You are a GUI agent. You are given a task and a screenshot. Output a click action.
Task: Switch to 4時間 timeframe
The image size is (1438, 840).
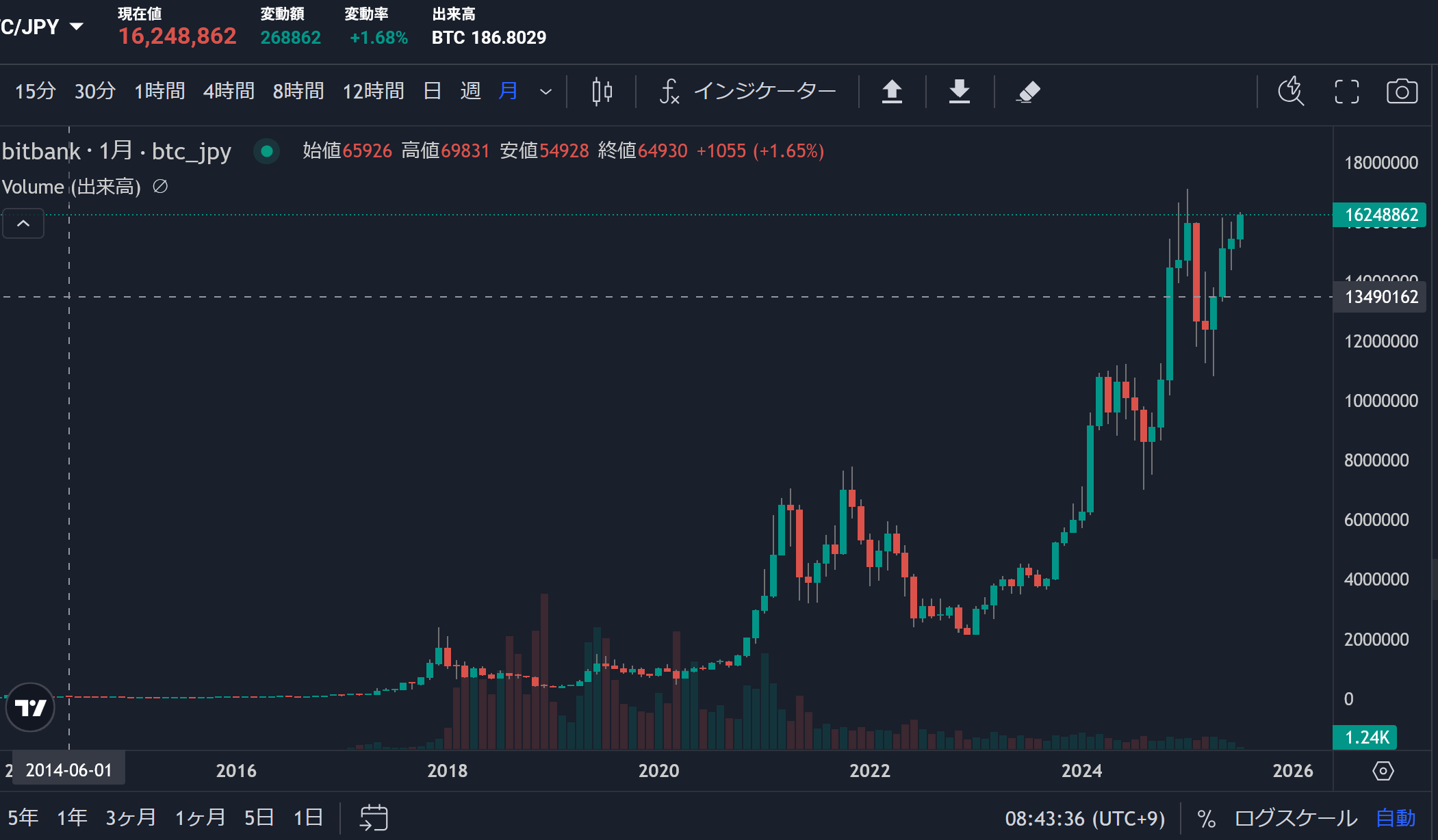point(229,91)
